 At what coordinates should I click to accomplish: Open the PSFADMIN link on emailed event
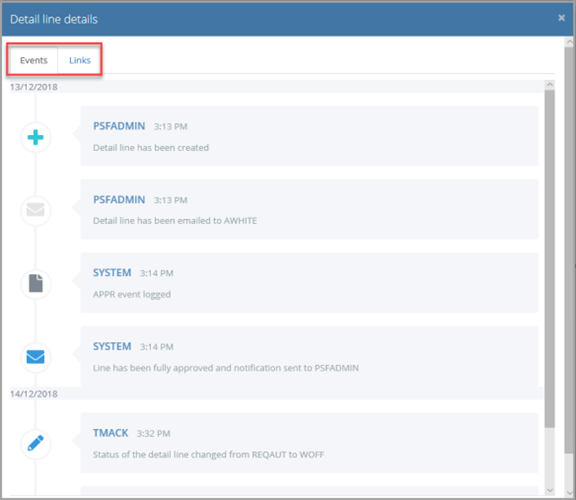tap(119, 199)
